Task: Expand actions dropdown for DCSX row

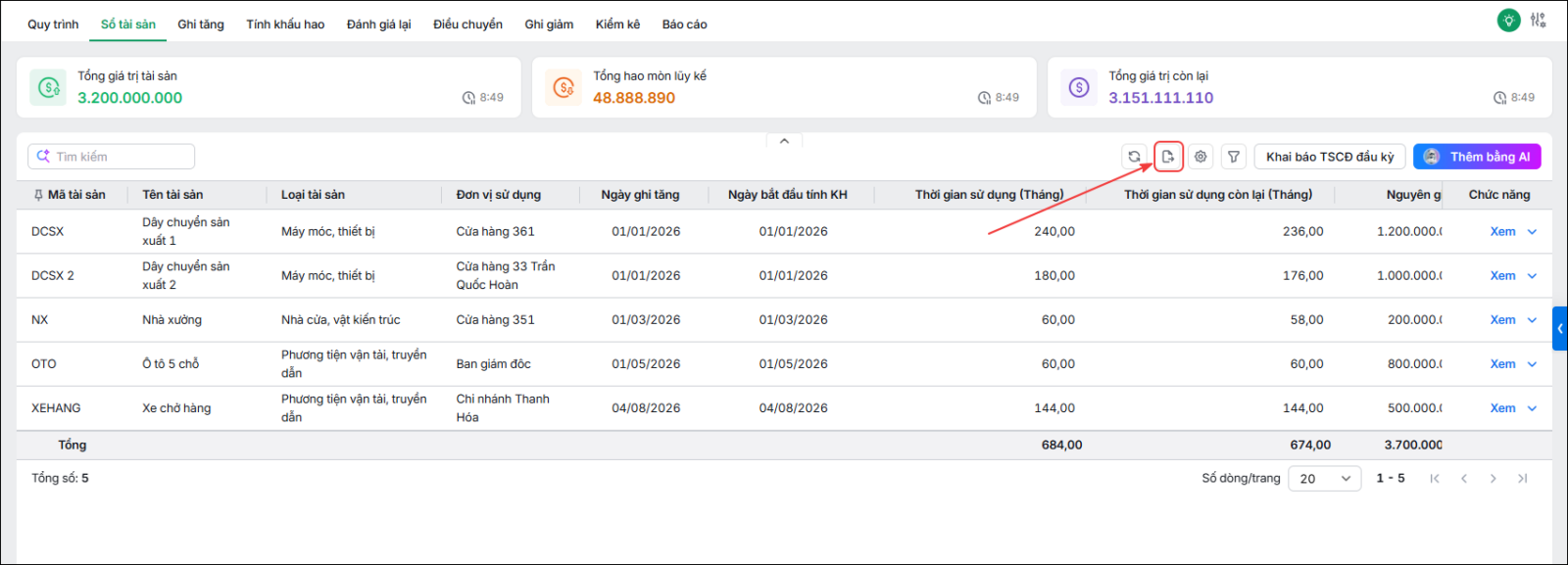Action: (1532, 232)
